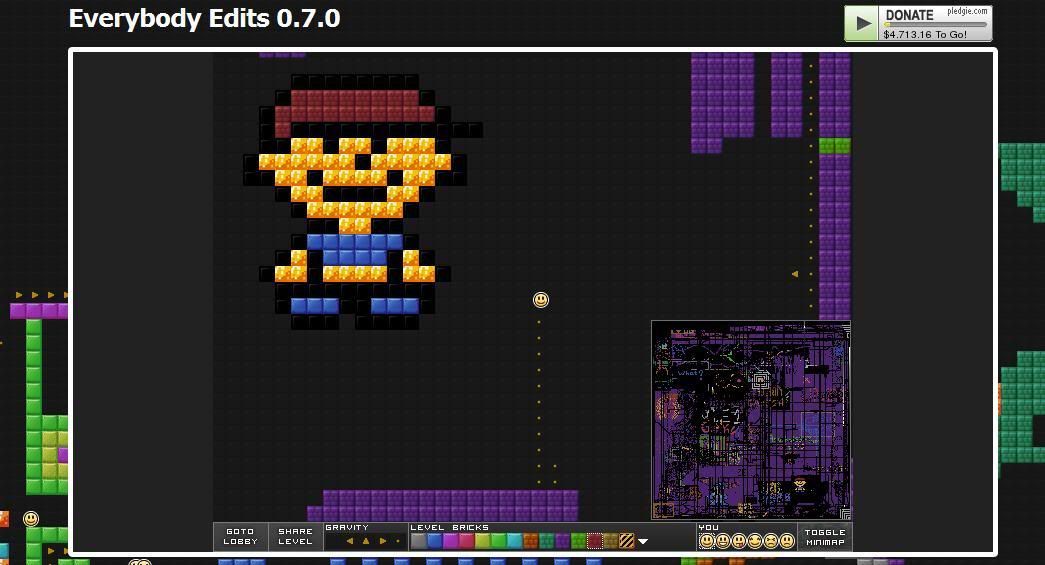Screen dimensions: 1045x565
Task: Click the Donate play arrow icon
Action: (862, 23)
